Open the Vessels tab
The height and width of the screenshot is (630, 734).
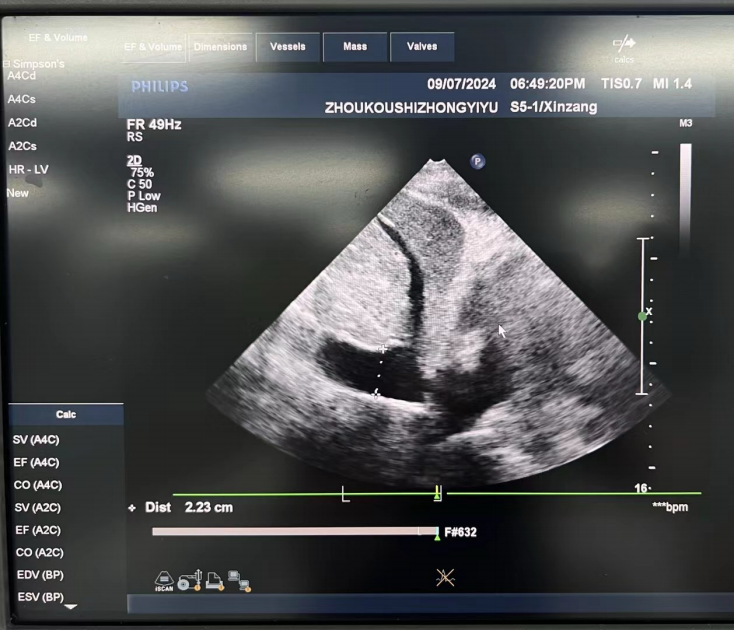pos(288,47)
